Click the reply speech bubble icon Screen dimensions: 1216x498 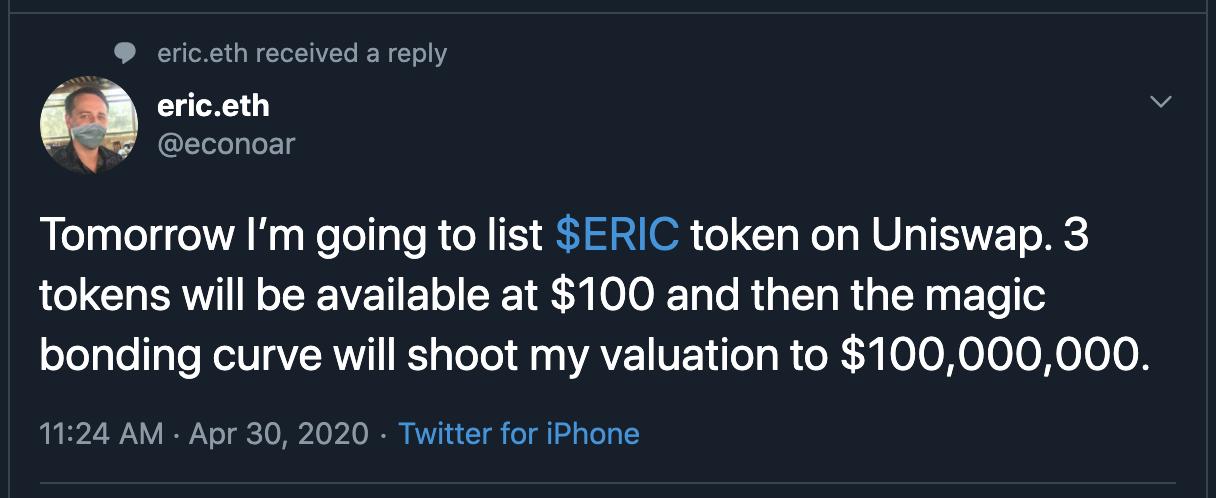point(125,53)
